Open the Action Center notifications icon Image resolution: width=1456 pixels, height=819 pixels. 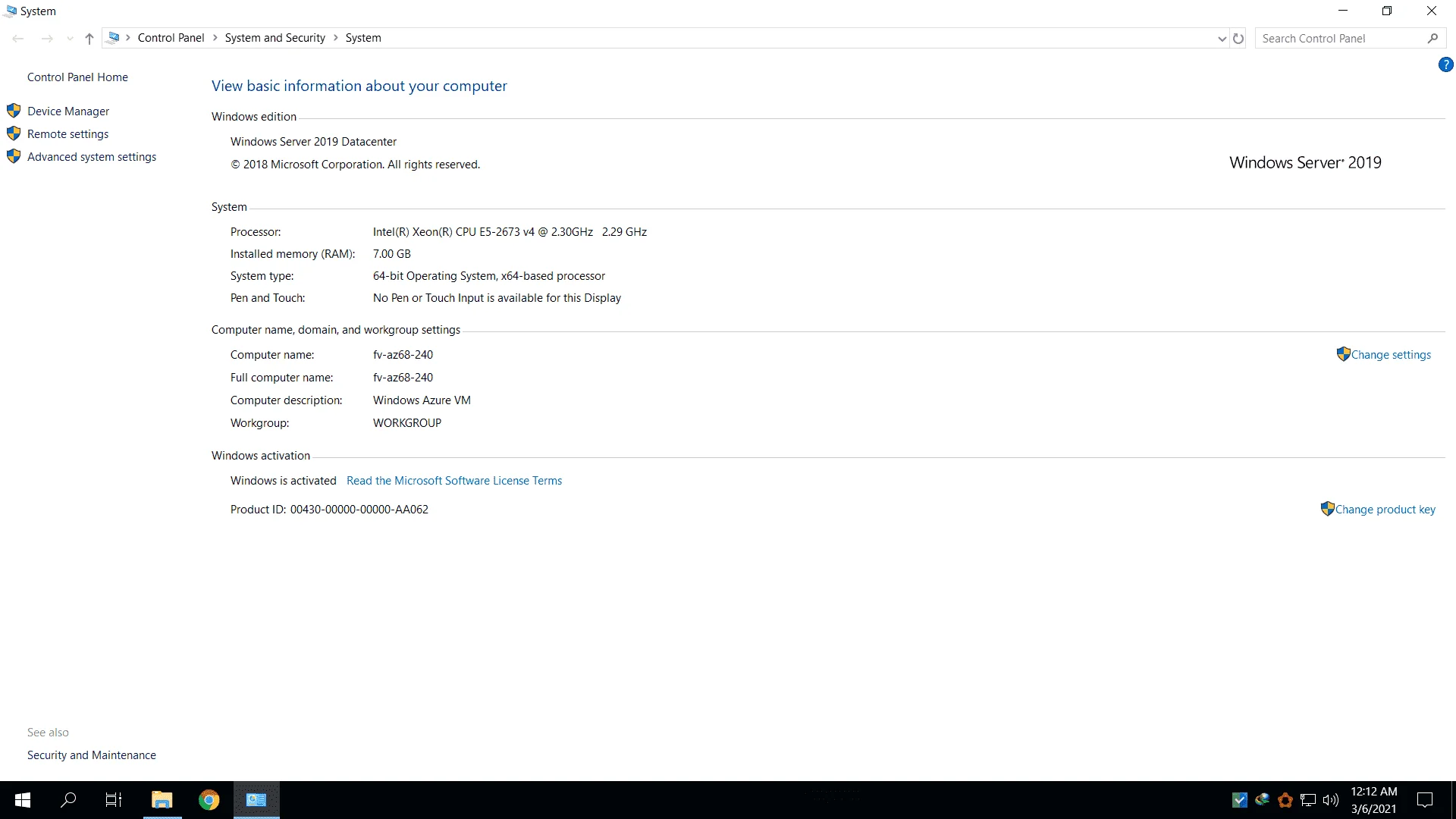coord(1425,800)
